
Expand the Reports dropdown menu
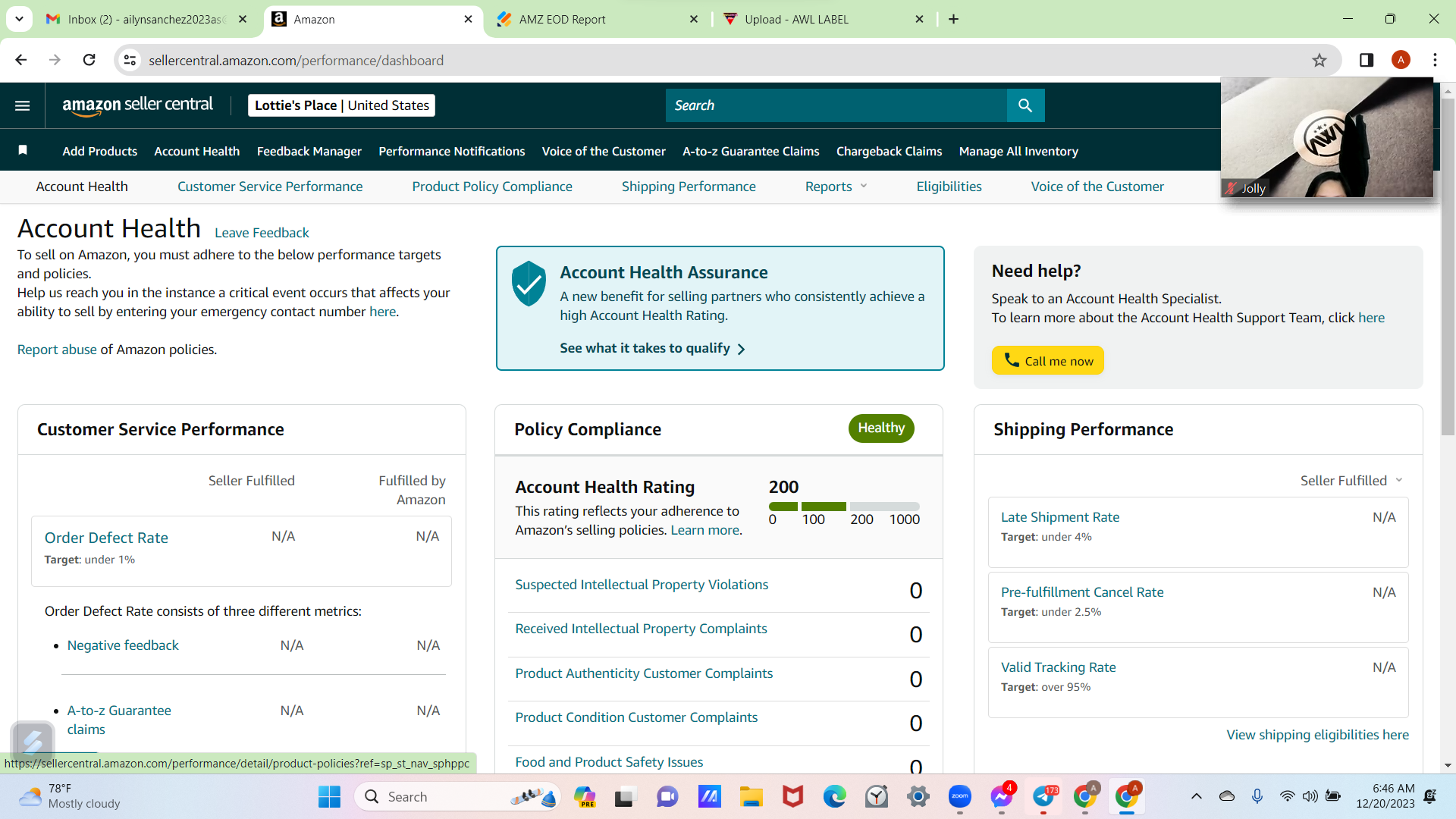coord(836,187)
